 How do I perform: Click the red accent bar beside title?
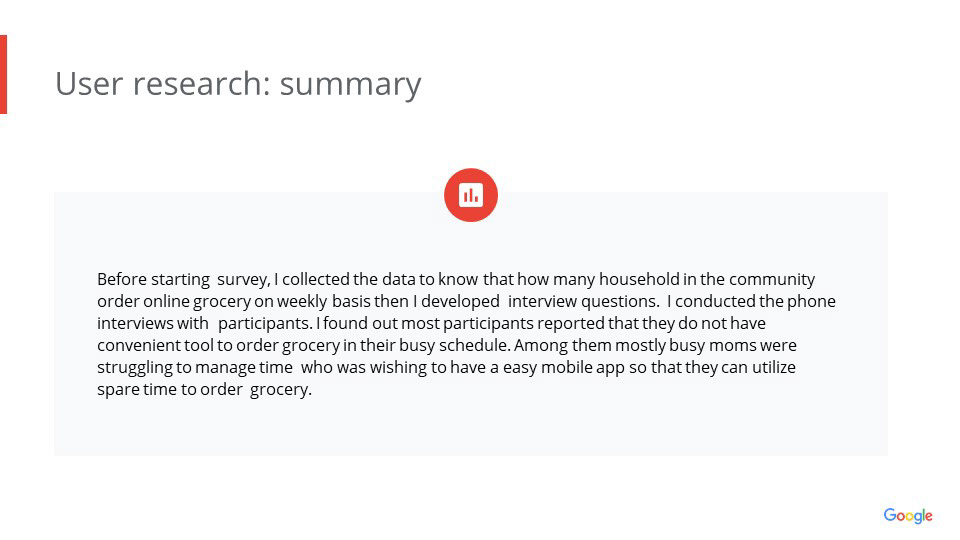(x=3, y=74)
